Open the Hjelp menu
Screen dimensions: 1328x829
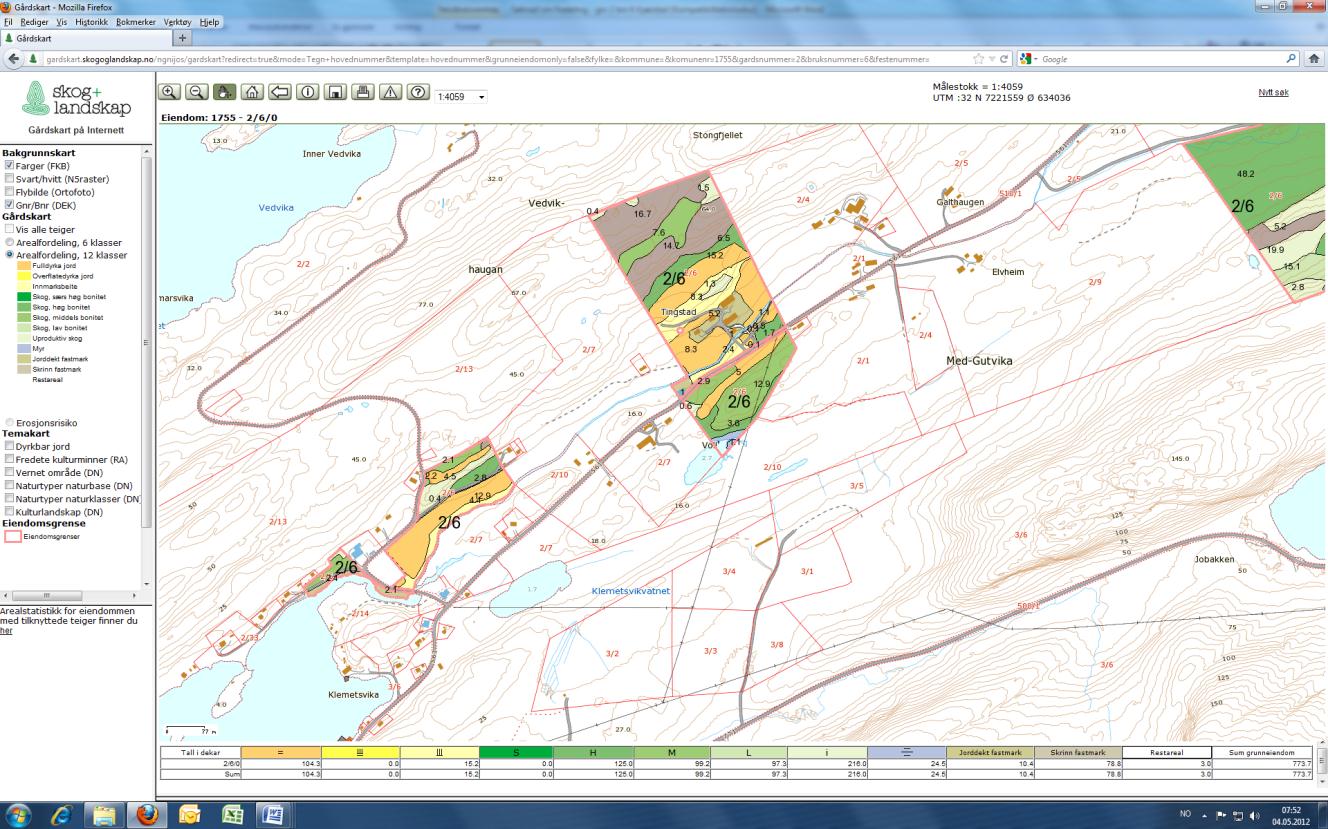[x=210, y=21]
